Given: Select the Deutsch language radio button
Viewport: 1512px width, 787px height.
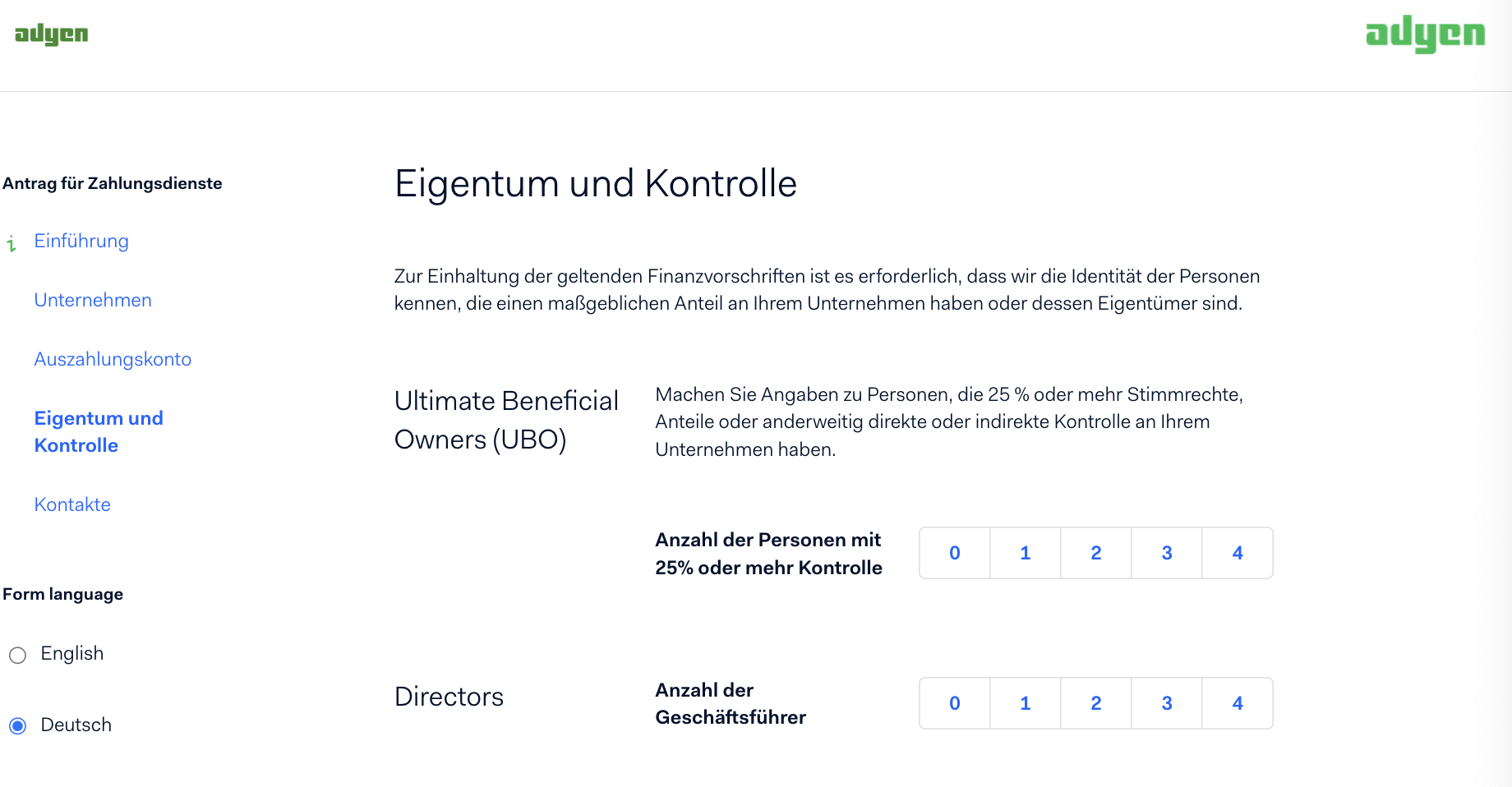Looking at the screenshot, I should click(x=18, y=725).
